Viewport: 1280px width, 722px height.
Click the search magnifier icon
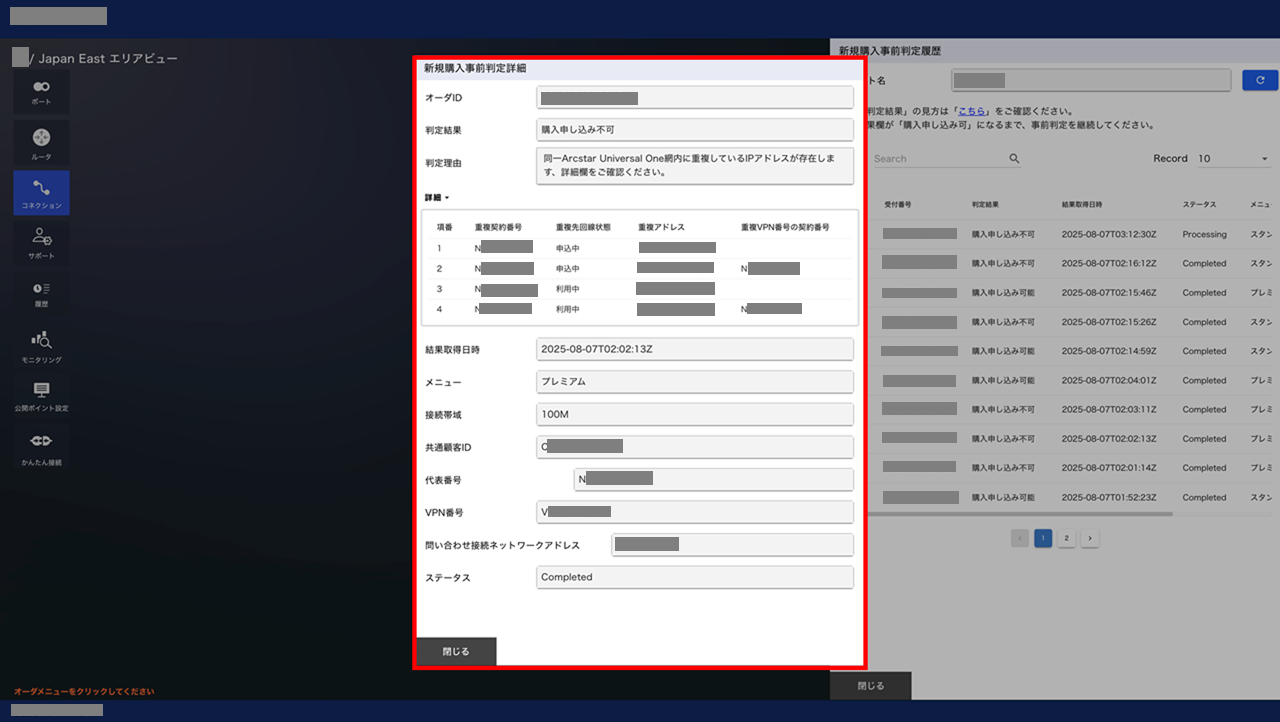point(1014,159)
